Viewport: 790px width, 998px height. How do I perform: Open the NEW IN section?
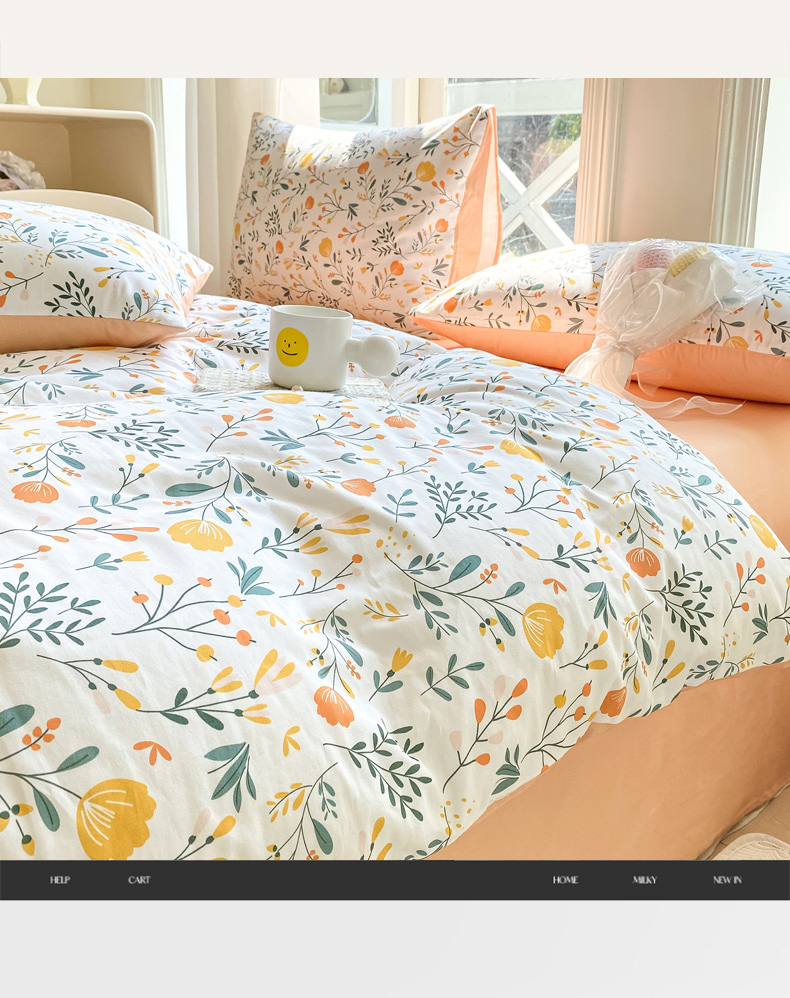pos(727,880)
